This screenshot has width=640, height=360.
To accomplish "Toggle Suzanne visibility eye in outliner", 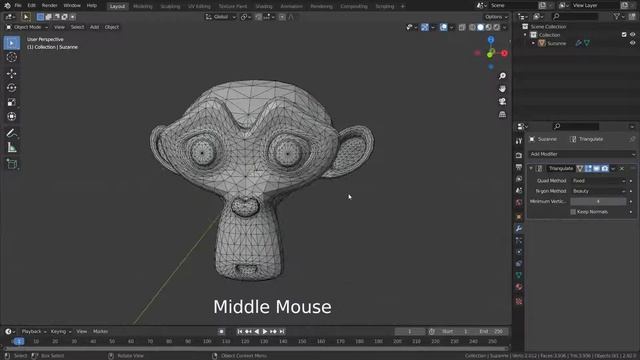I will (632, 43).
